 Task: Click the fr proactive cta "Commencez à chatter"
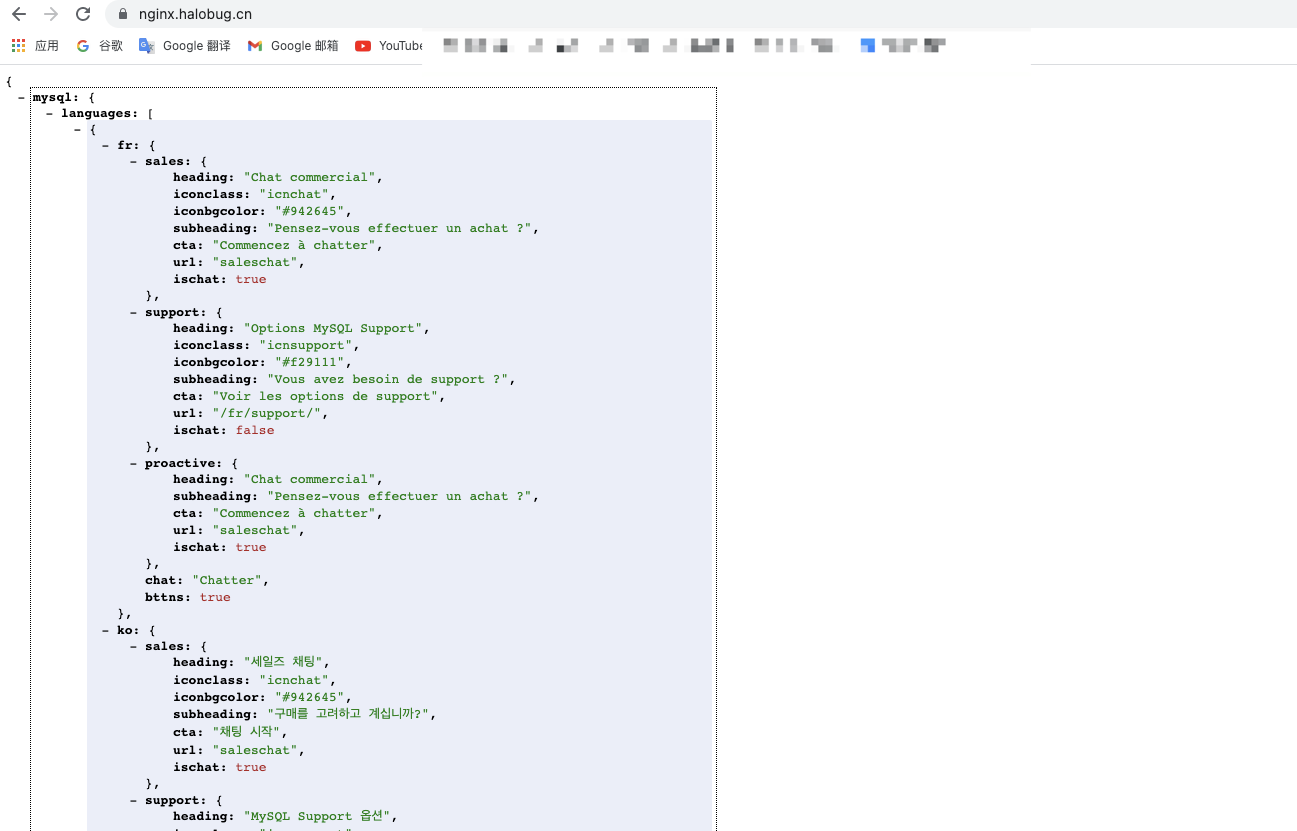click(294, 513)
